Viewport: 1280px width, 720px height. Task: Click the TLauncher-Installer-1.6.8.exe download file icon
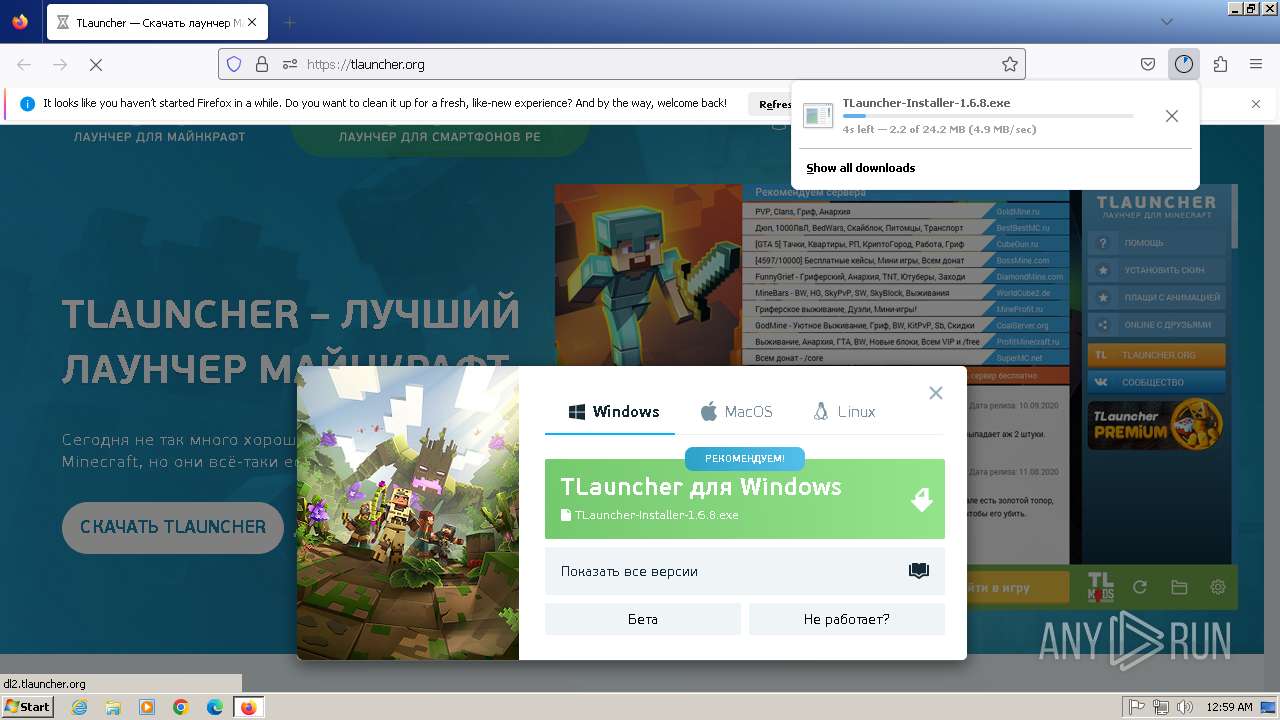pos(818,116)
